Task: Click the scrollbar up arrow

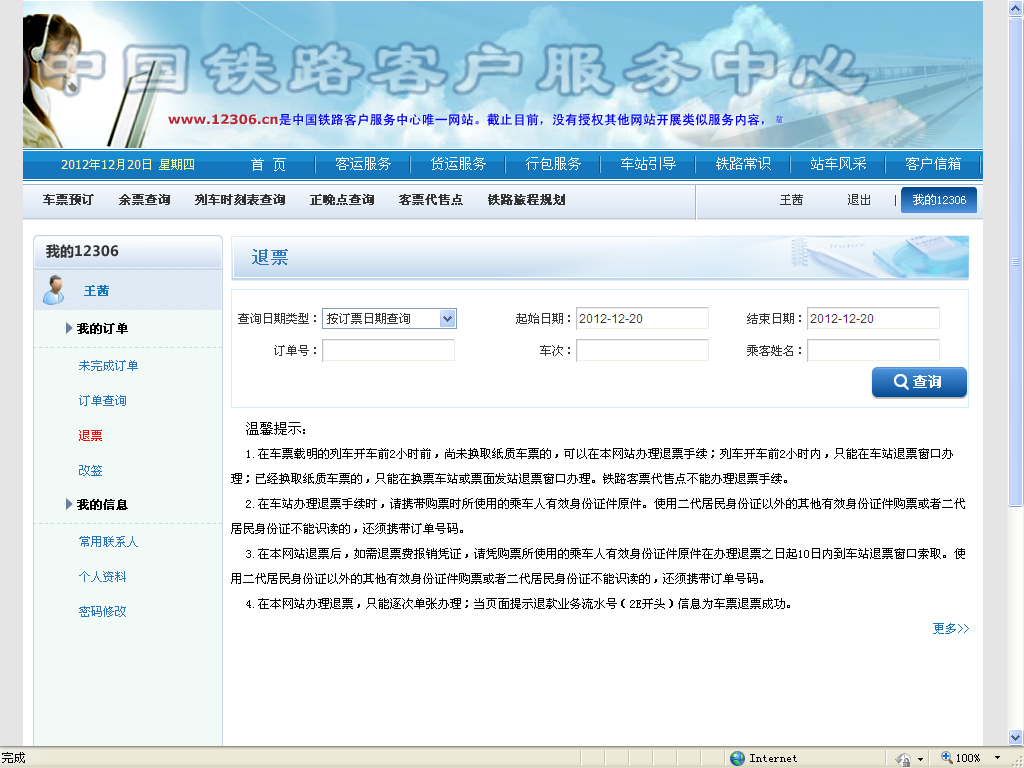Action: (1016, 8)
